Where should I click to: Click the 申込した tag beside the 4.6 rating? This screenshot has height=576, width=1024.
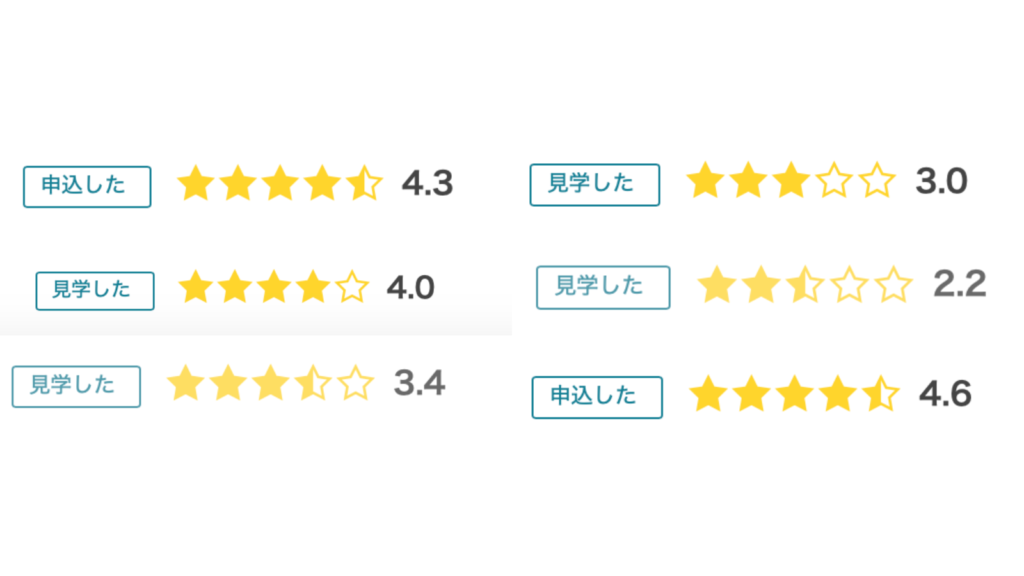pos(597,397)
